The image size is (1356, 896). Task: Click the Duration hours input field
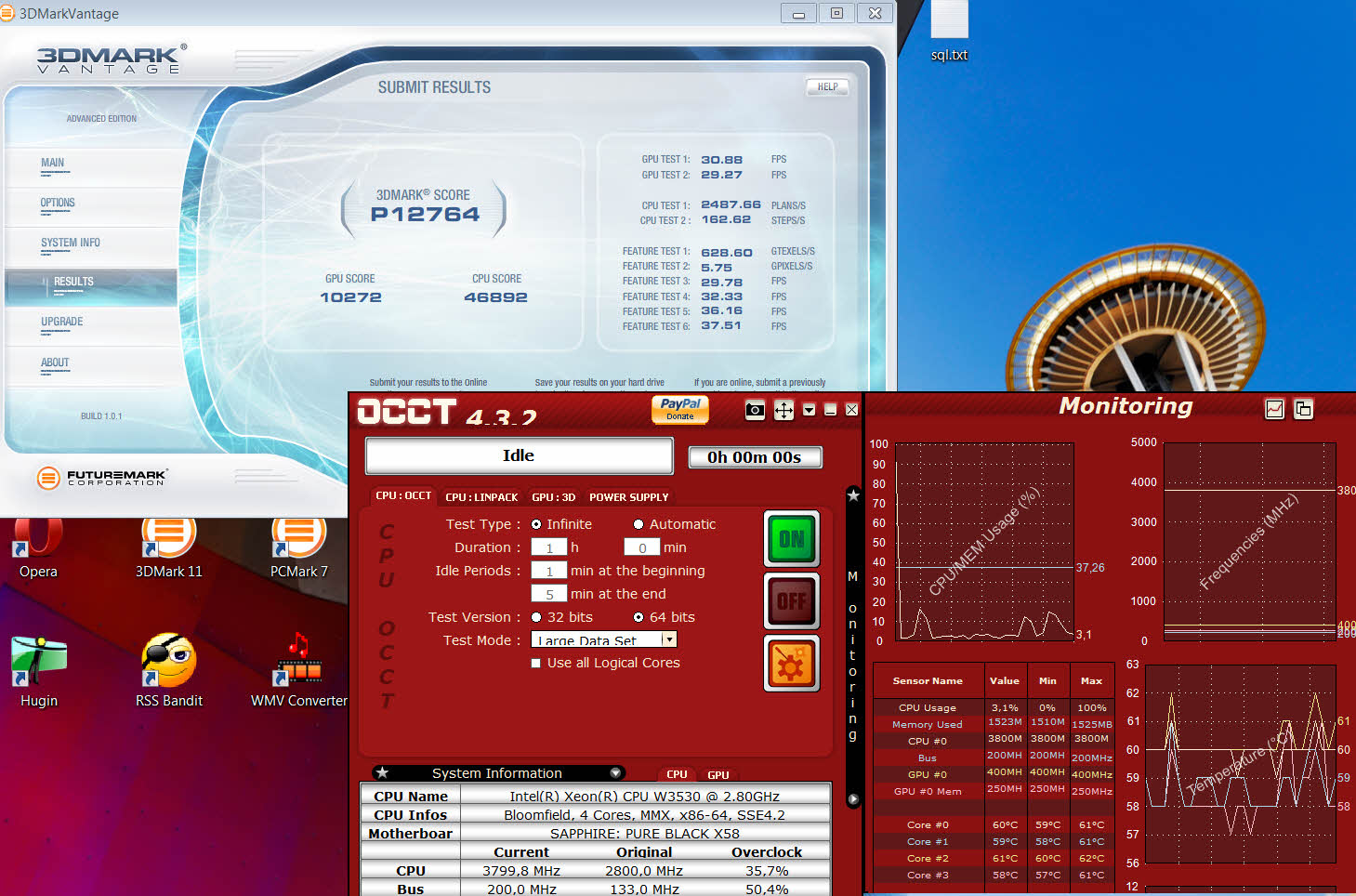tap(549, 547)
